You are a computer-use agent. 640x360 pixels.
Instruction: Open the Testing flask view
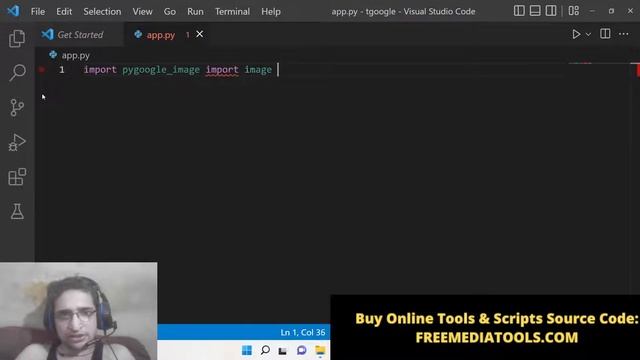tap(17, 211)
